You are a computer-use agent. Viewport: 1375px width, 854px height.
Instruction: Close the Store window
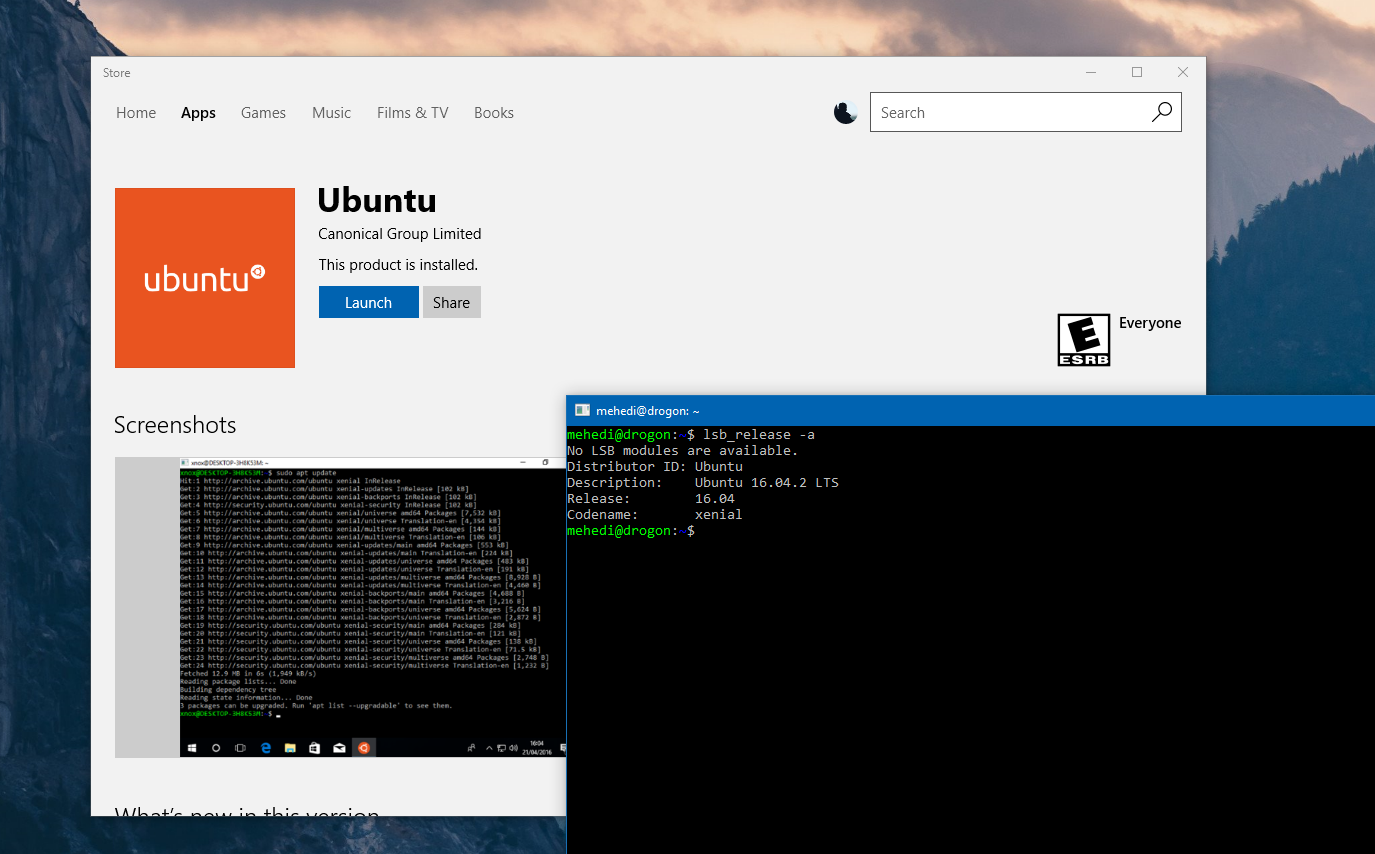click(x=1183, y=72)
